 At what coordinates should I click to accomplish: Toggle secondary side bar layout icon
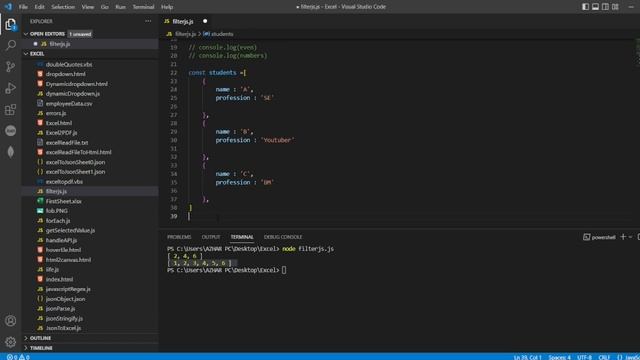coord(605,7)
